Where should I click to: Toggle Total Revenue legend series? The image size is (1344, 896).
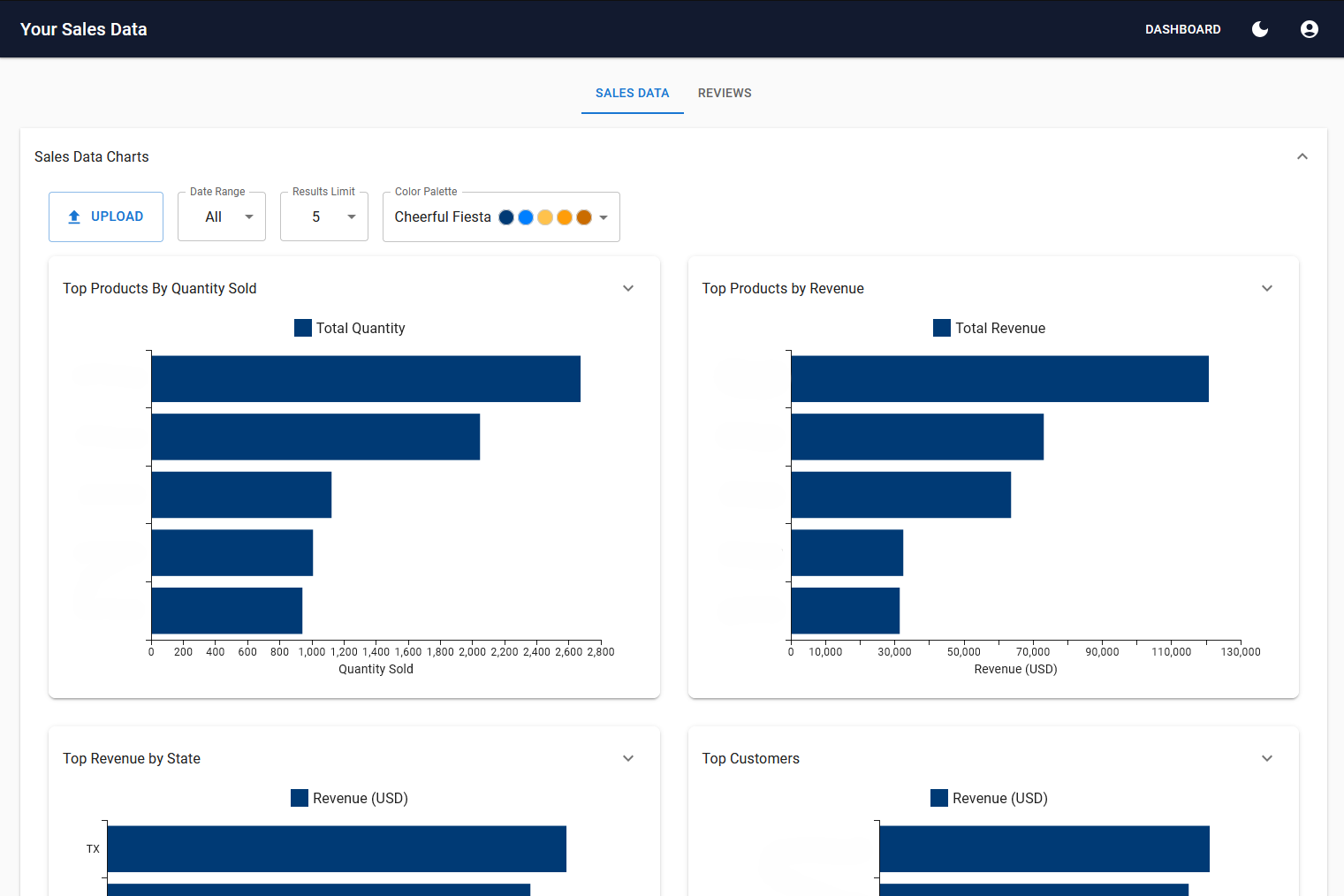989,328
